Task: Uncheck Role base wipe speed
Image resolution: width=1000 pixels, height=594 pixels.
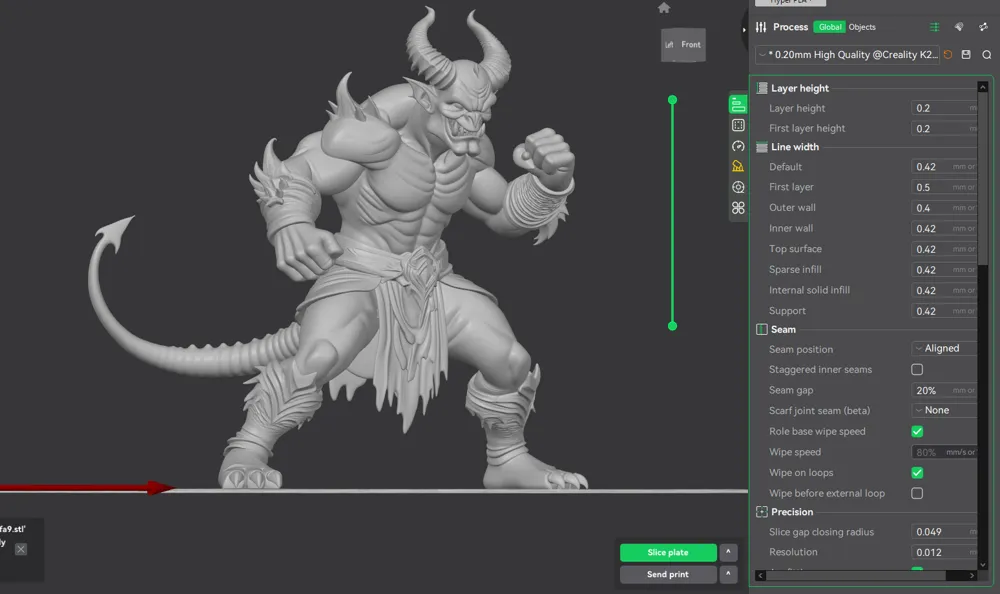Action: coord(917,431)
